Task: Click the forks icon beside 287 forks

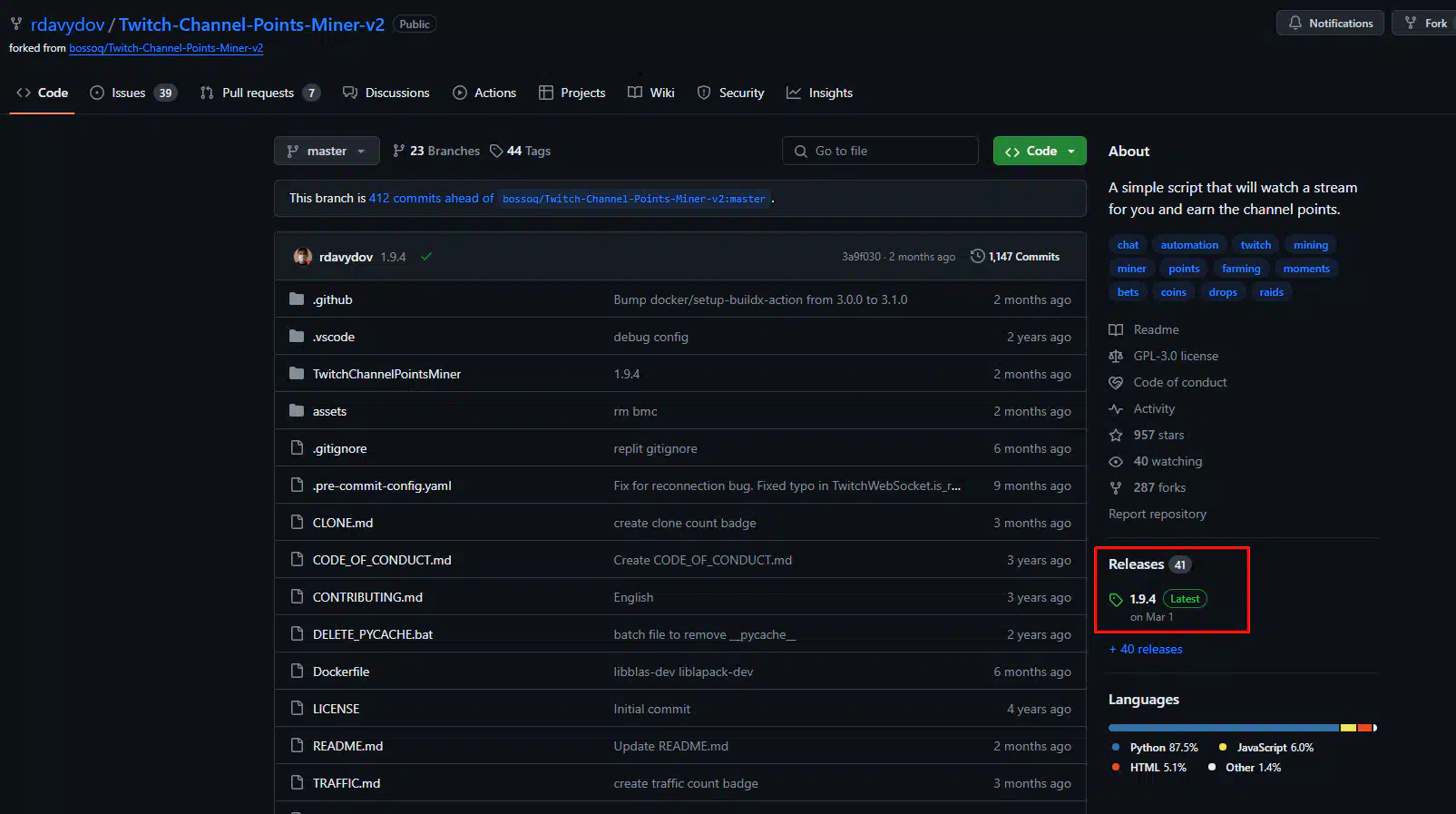Action: (x=1116, y=487)
